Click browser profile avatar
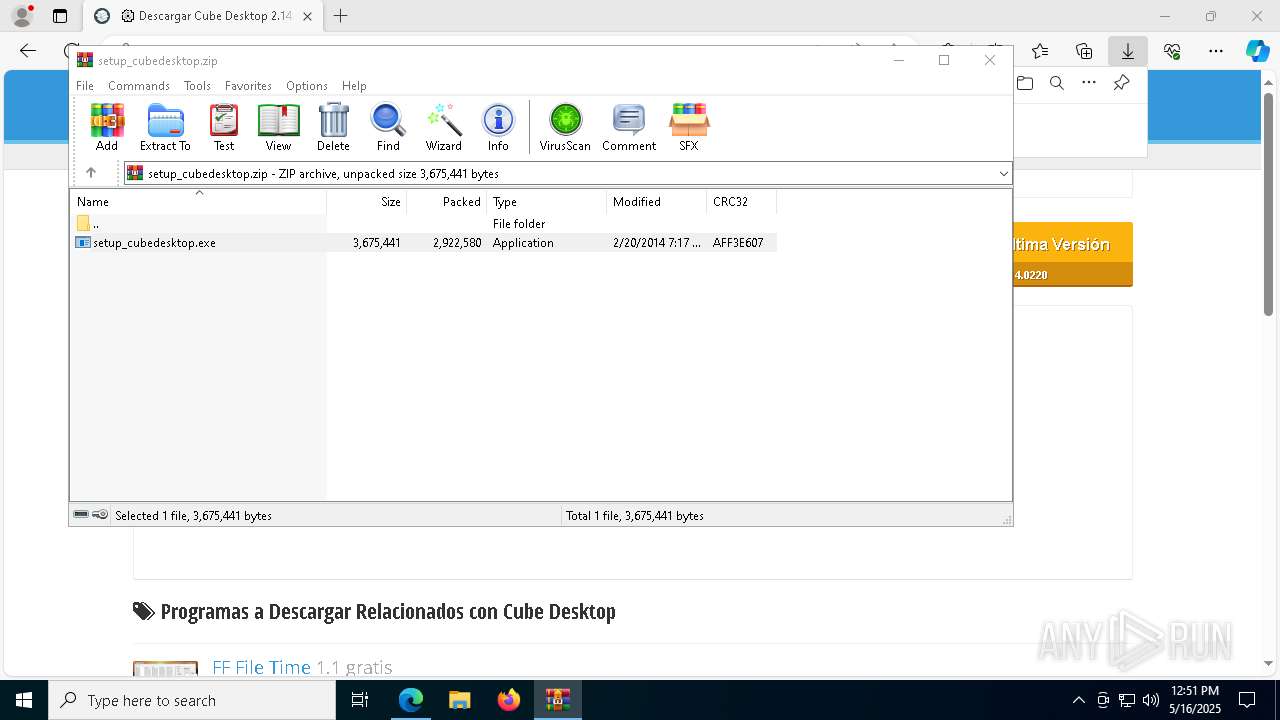The height and width of the screenshot is (720, 1280). tap(22, 16)
